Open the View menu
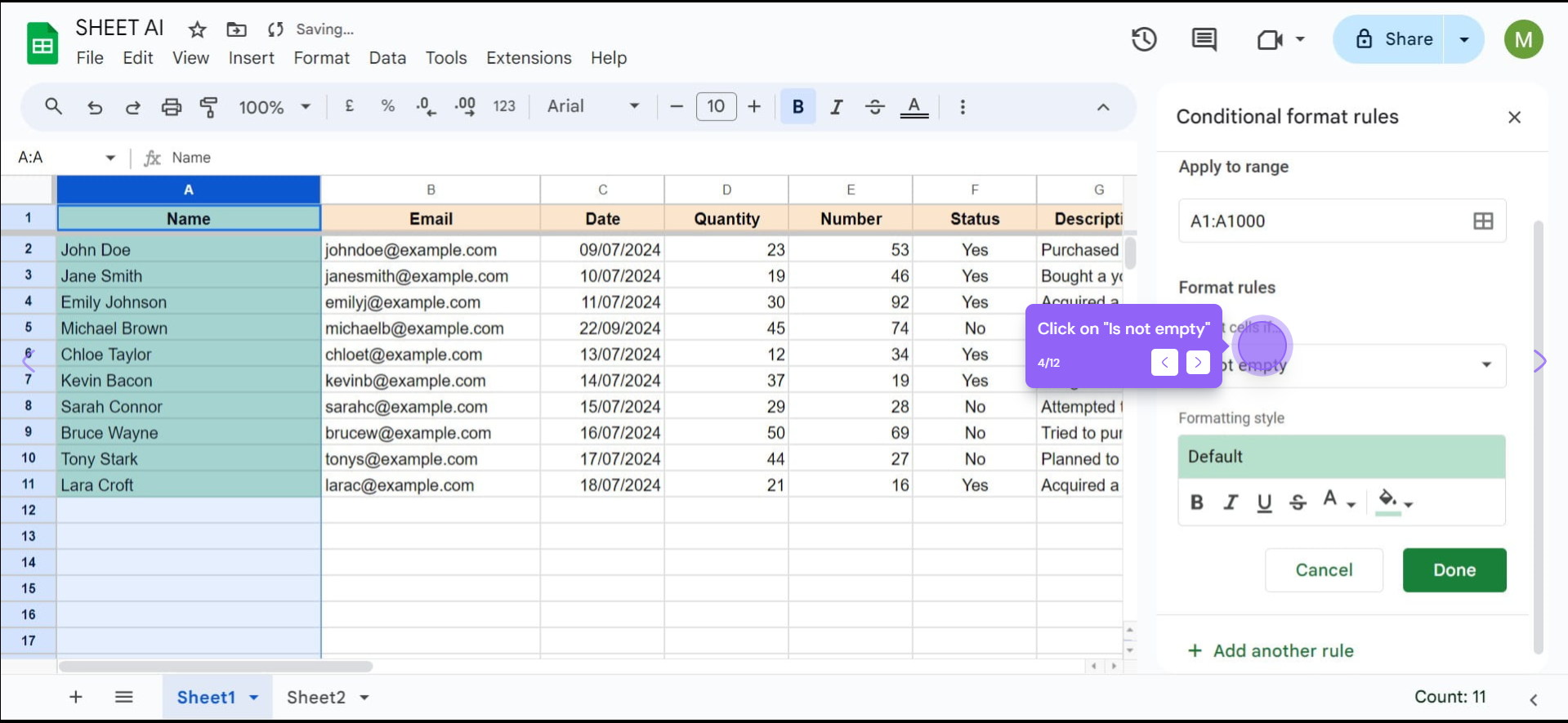 (x=190, y=58)
